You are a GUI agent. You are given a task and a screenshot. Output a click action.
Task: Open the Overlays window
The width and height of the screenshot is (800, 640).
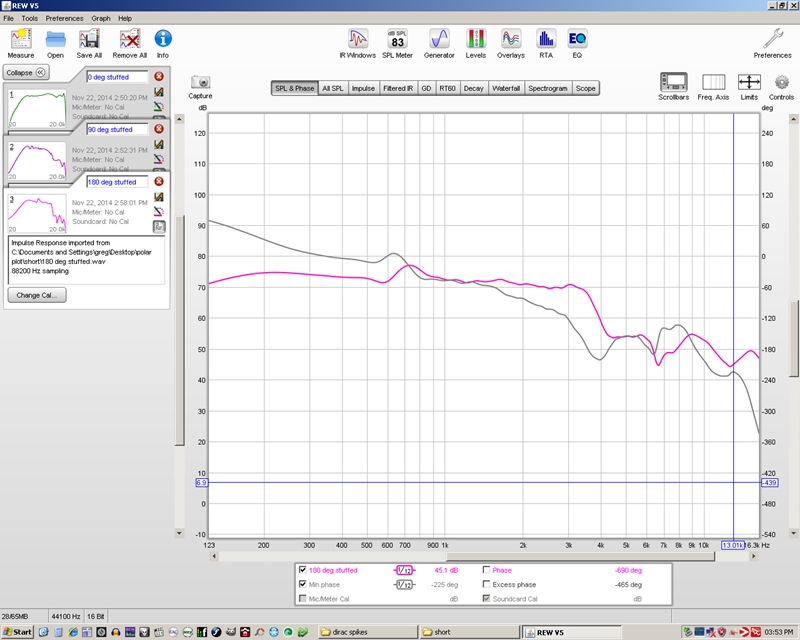click(511, 44)
